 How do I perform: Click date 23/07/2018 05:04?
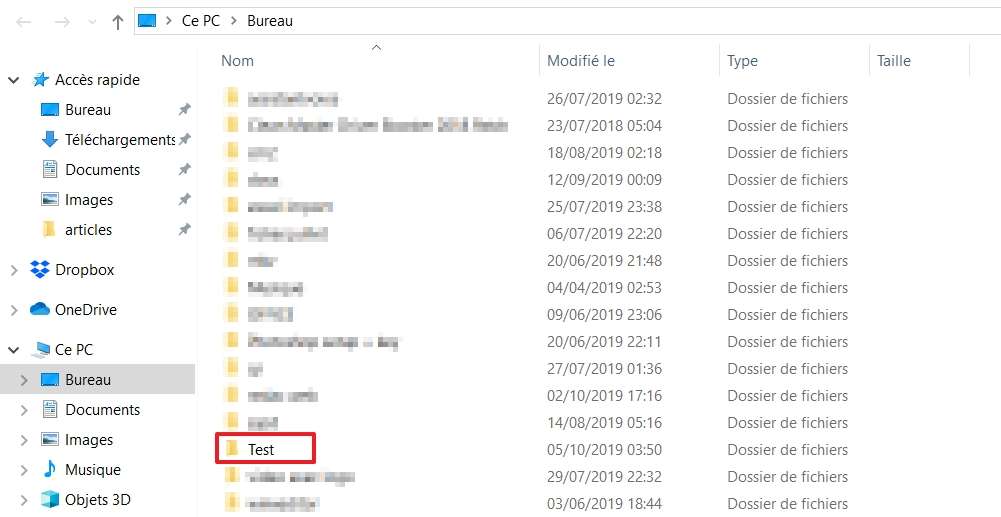[x=604, y=126]
